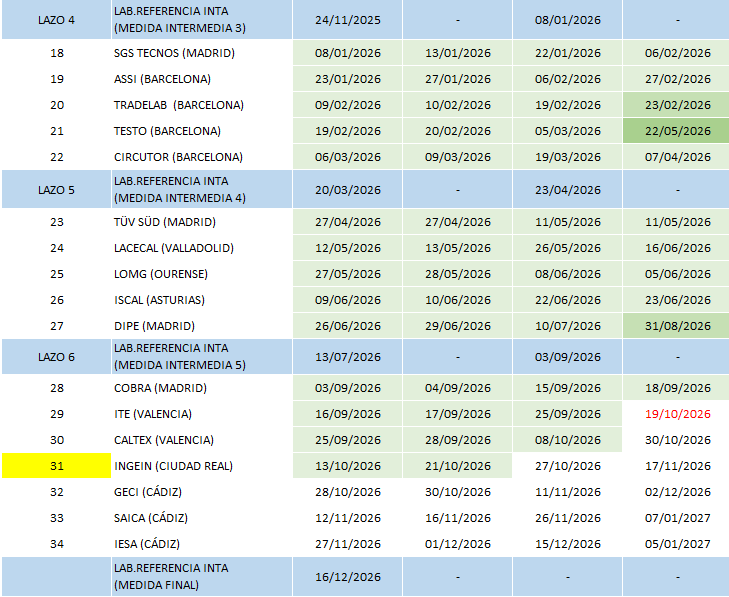This screenshot has width=729, height=597.
Task: Click date 02/12/2026 in GECI row
Action: [677, 492]
